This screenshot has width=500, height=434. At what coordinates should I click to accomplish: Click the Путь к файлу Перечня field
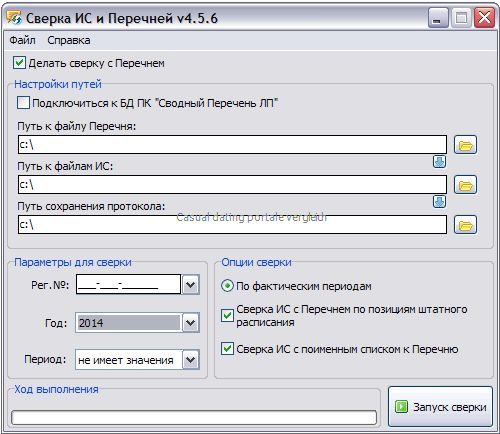pos(232,145)
